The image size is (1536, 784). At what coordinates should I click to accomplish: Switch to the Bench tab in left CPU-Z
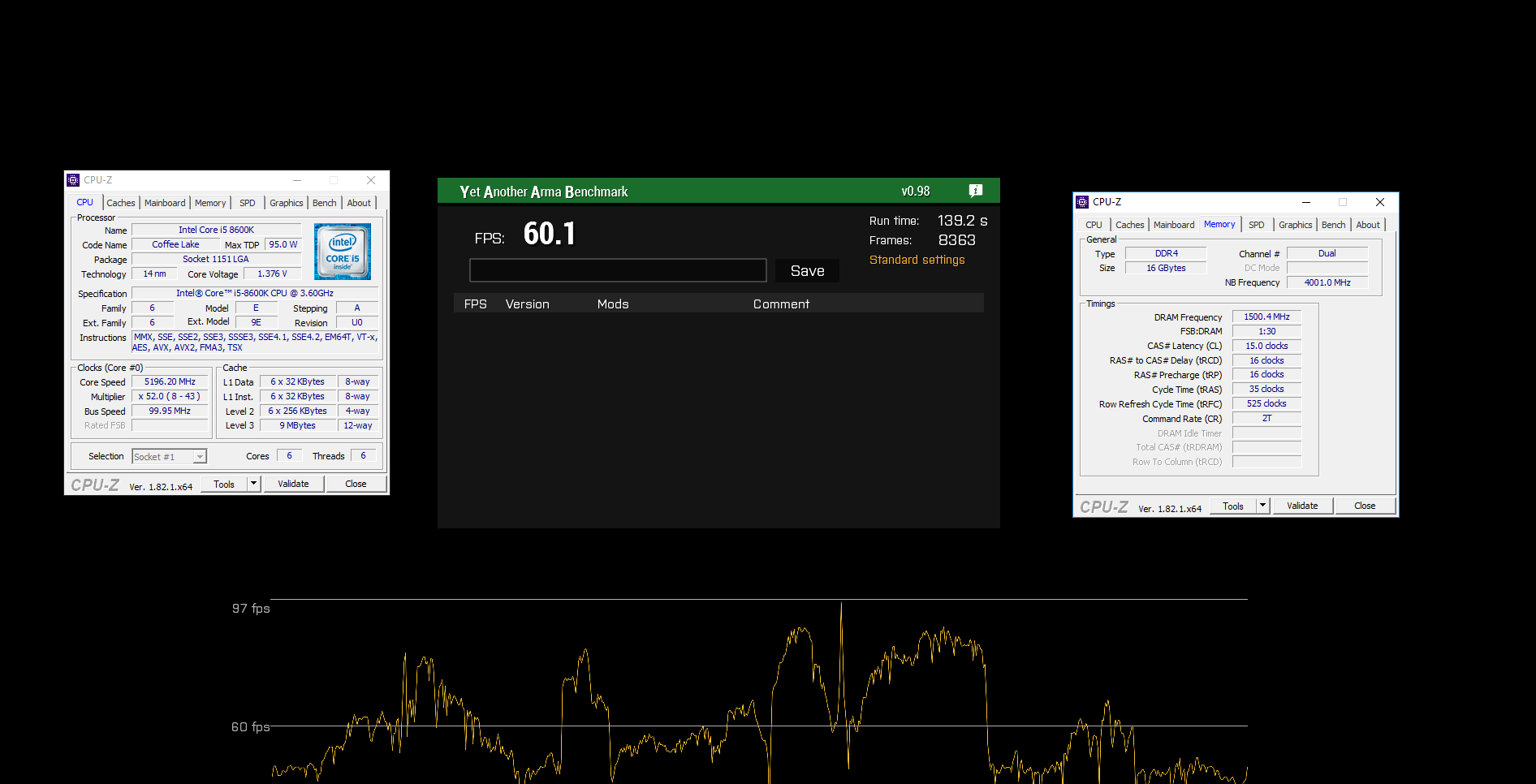click(x=324, y=203)
